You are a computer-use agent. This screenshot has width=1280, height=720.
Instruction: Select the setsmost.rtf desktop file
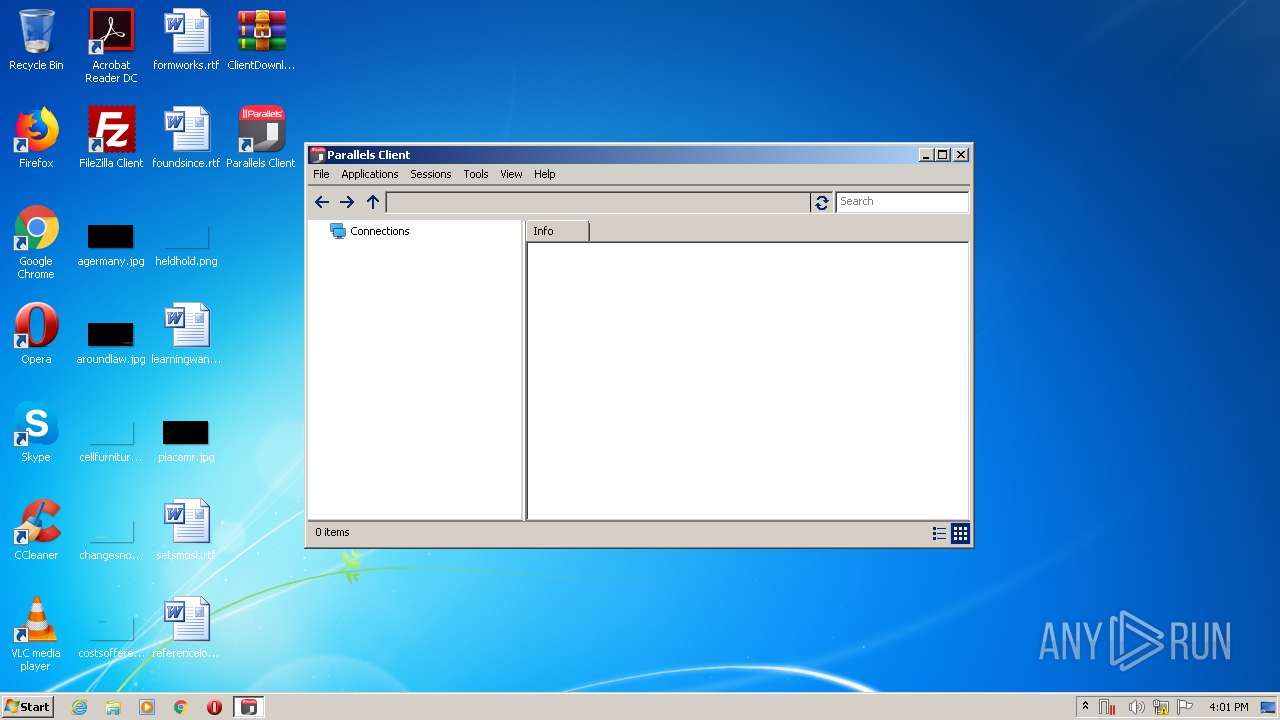click(x=186, y=530)
